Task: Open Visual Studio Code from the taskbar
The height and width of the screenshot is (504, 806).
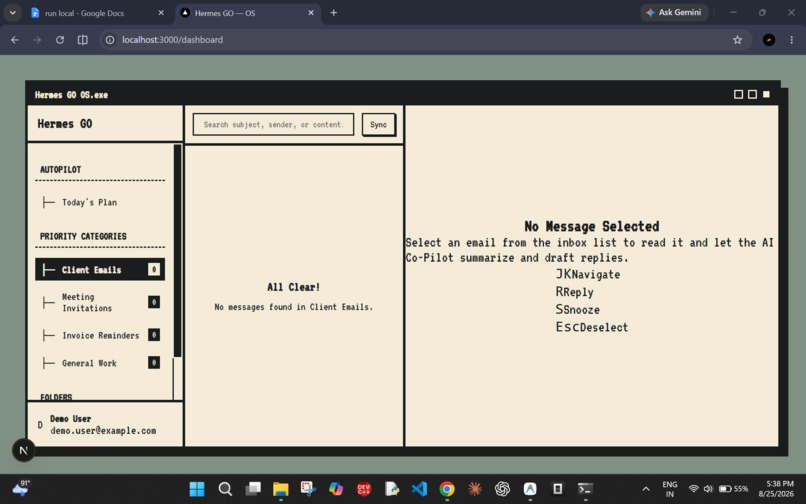Action: click(419, 489)
